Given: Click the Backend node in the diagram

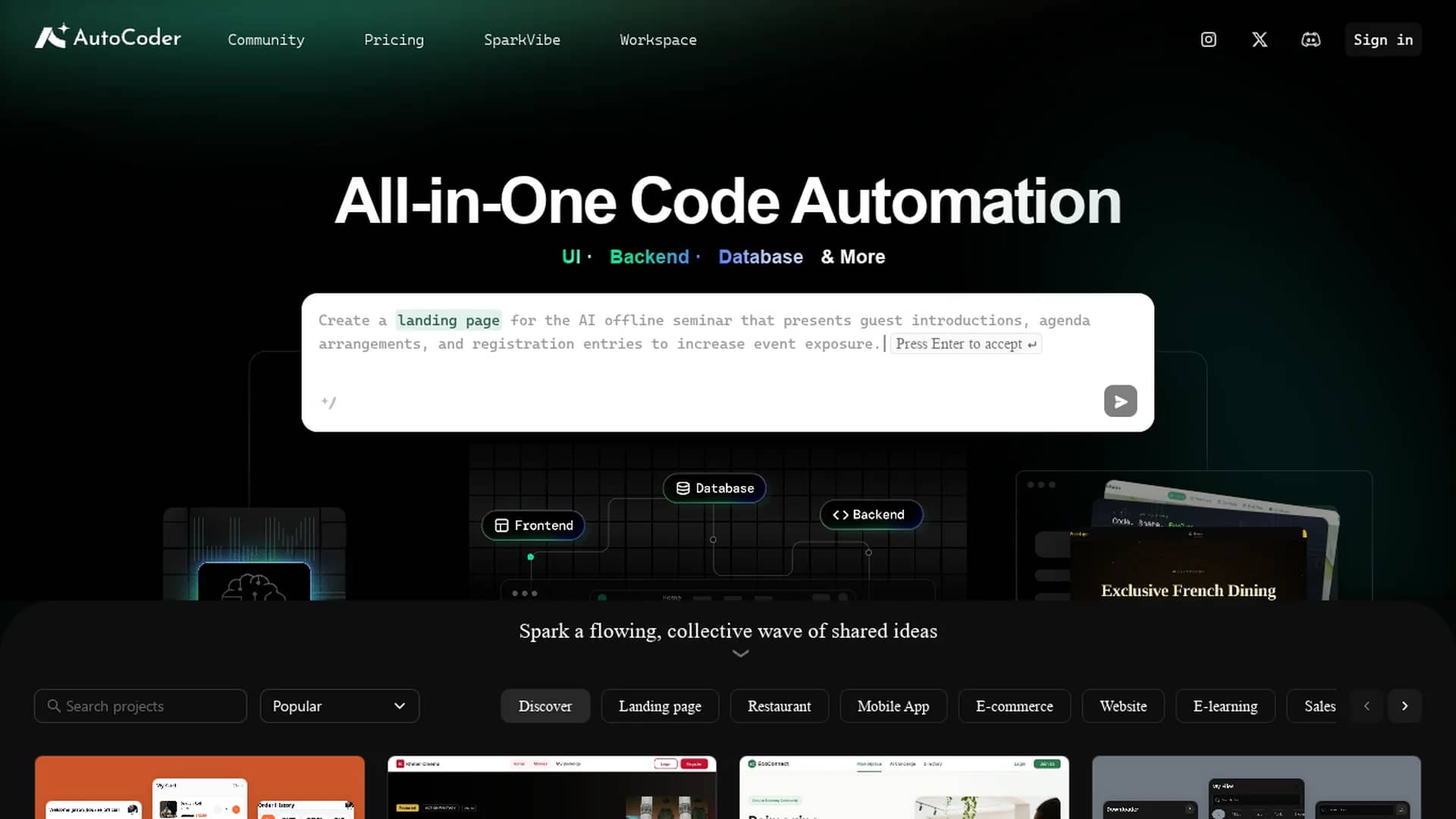Looking at the screenshot, I should click(871, 515).
